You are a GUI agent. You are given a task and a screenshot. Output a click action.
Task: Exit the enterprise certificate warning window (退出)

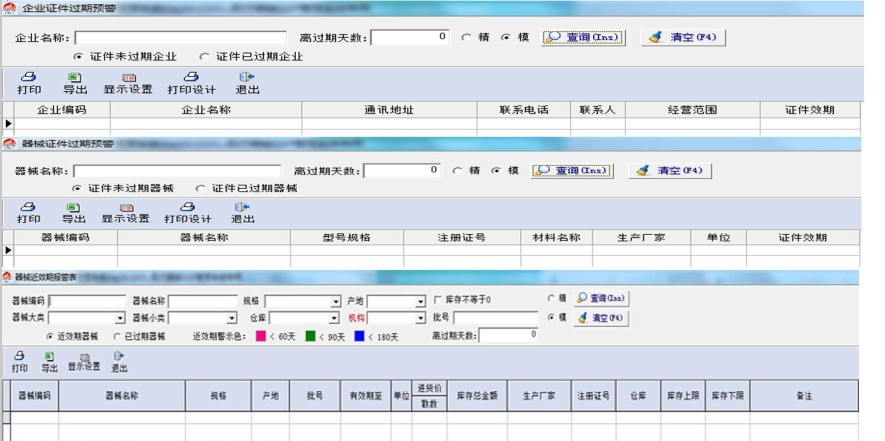(x=247, y=83)
